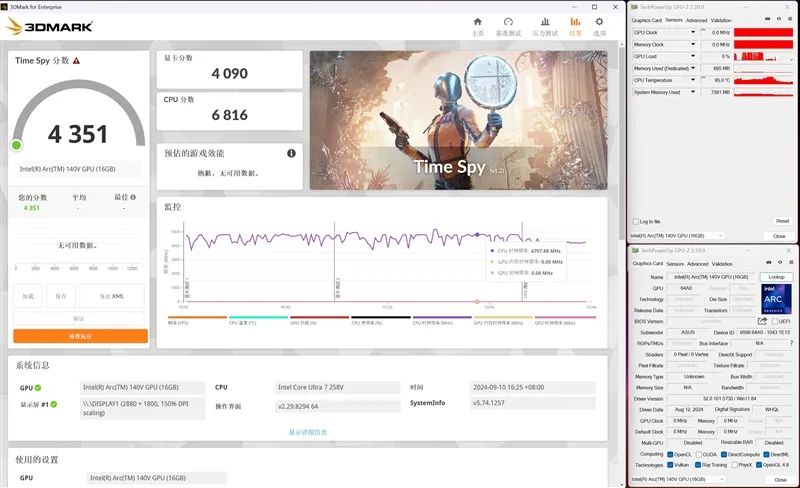The width and height of the screenshot is (800, 488).
Task: Switch to Sensors tab in lower GPU-Z window
Action: (x=675, y=264)
